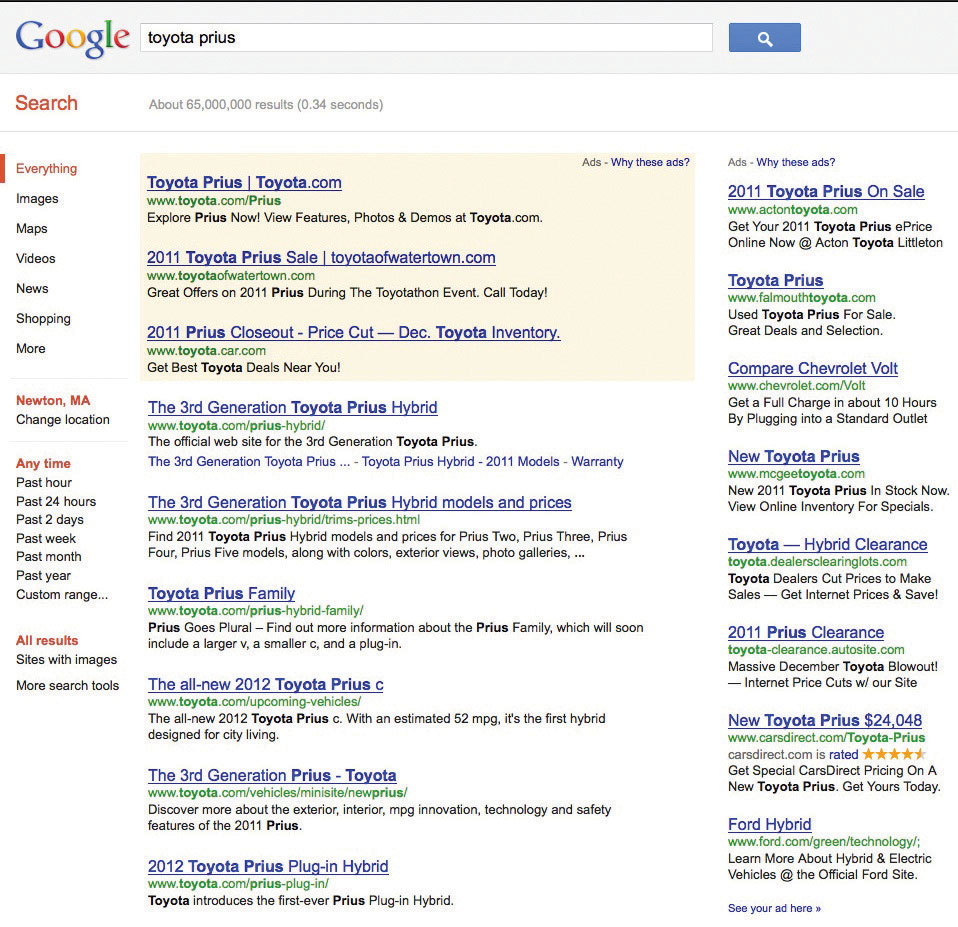Switch to Videos results

[x=35, y=258]
